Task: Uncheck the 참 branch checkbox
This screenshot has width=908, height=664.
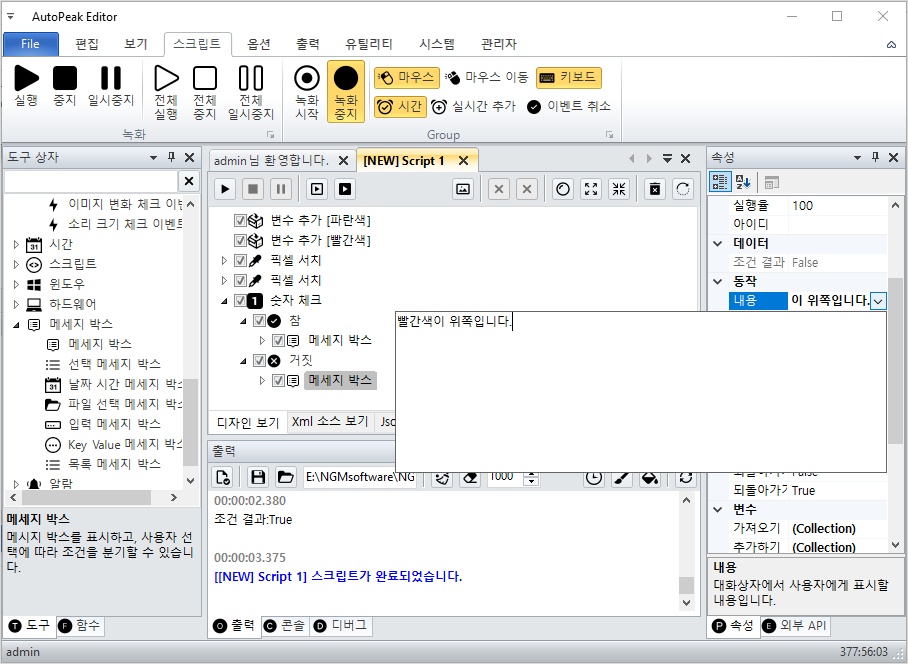Action: pos(259,321)
